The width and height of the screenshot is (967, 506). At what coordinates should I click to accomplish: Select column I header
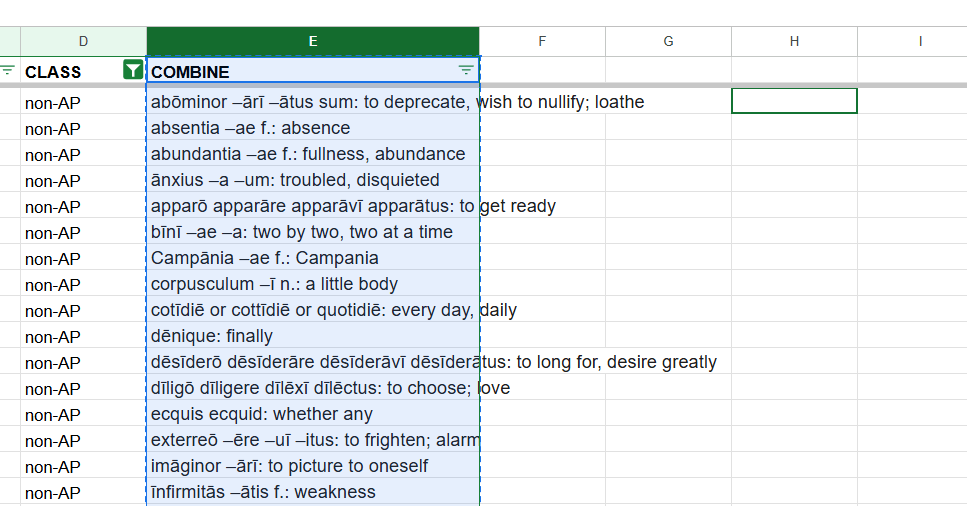[x=920, y=41]
